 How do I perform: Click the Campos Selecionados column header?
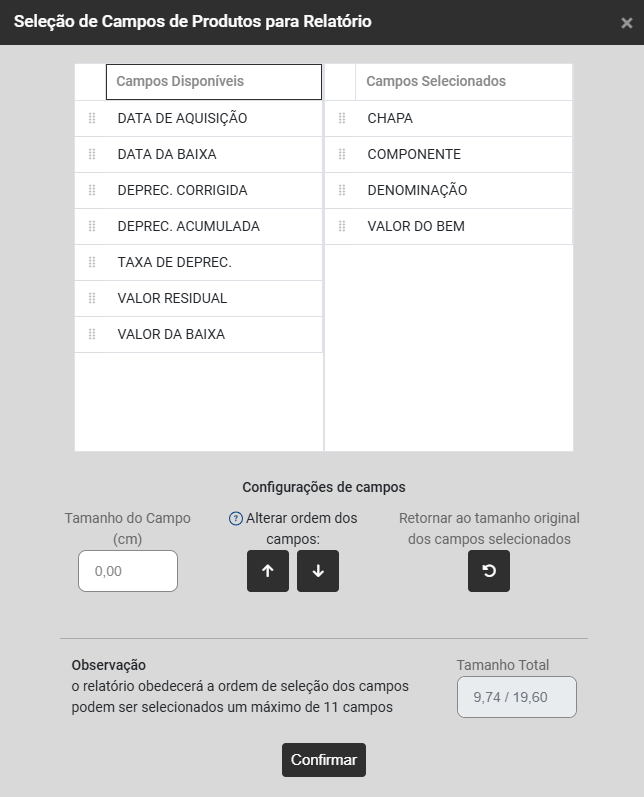pyautogui.click(x=436, y=82)
